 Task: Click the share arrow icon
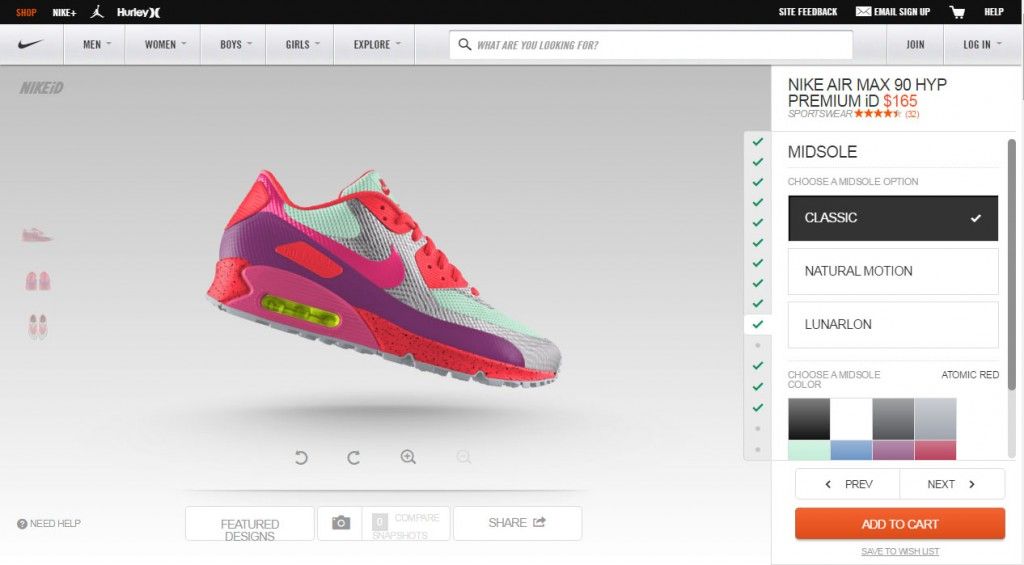click(539, 522)
